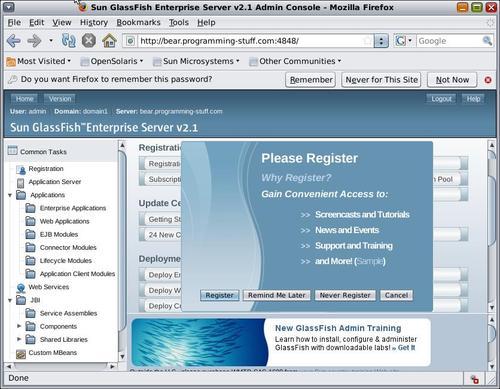Click Never for This Site
This screenshot has width=500, height=389.
pyautogui.click(x=381, y=80)
